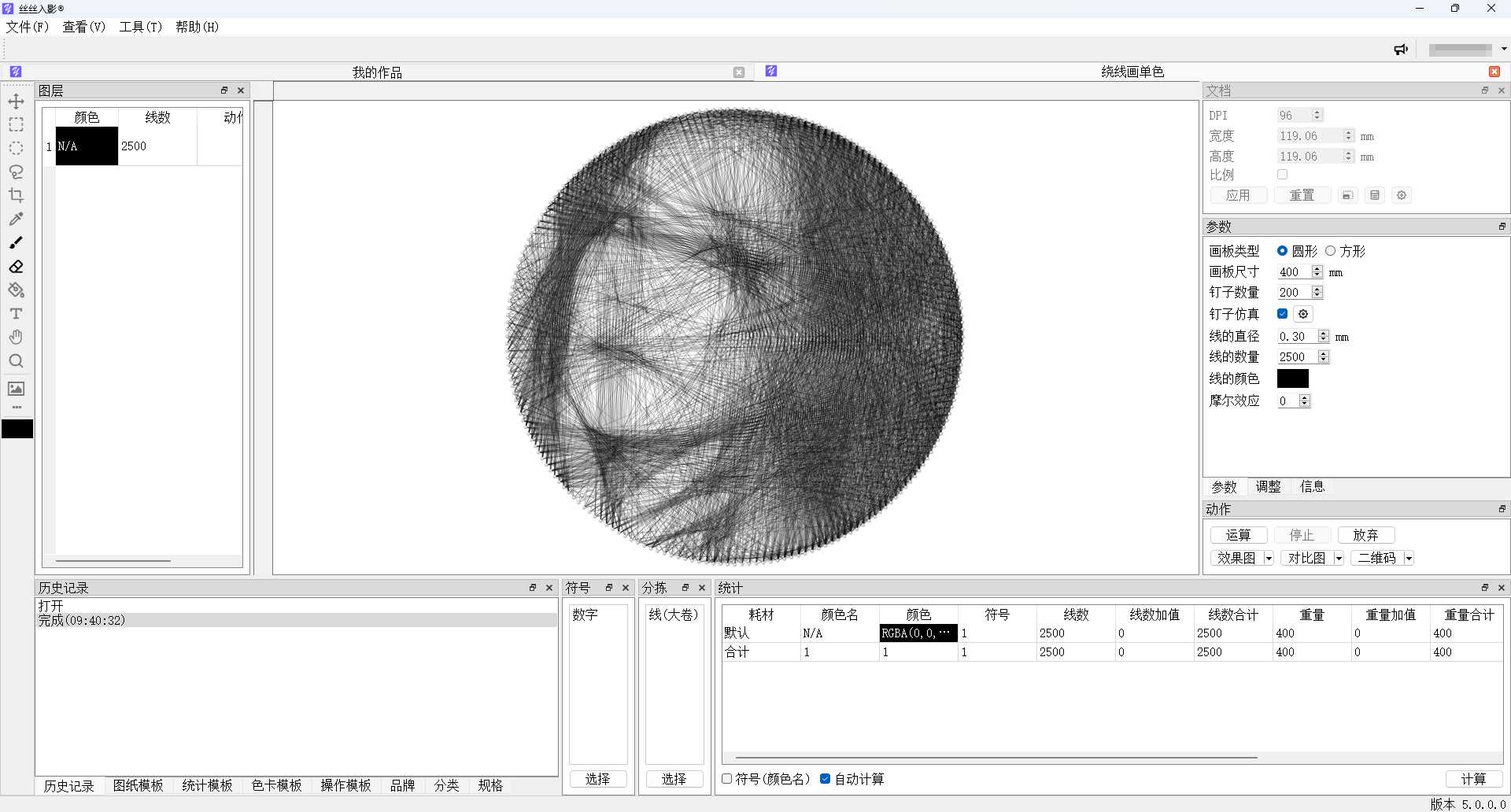1511x812 pixels.
Task: Open the 线的颜色 black color swatch
Action: (x=1292, y=378)
